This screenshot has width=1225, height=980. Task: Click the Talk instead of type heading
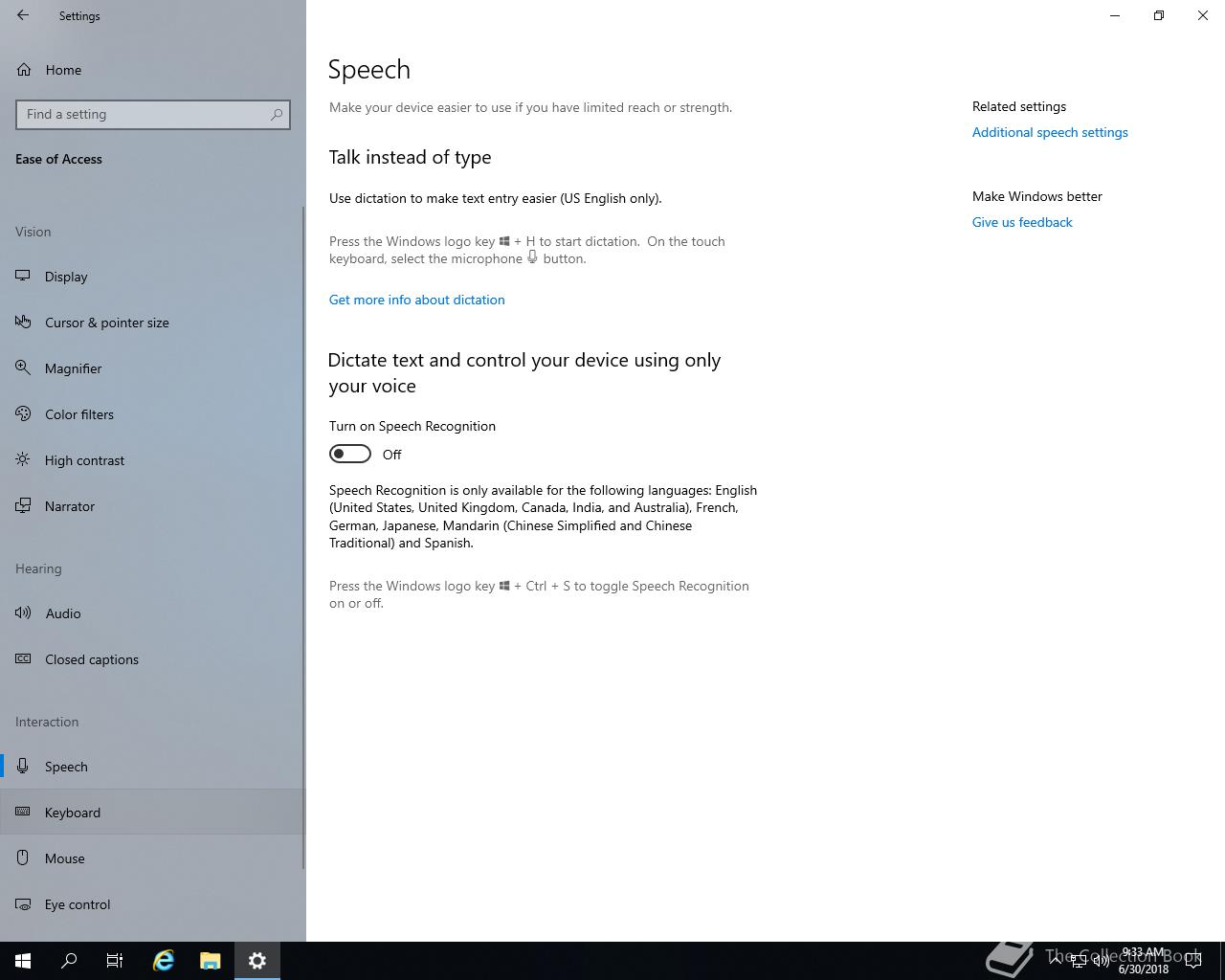coord(410,157)
